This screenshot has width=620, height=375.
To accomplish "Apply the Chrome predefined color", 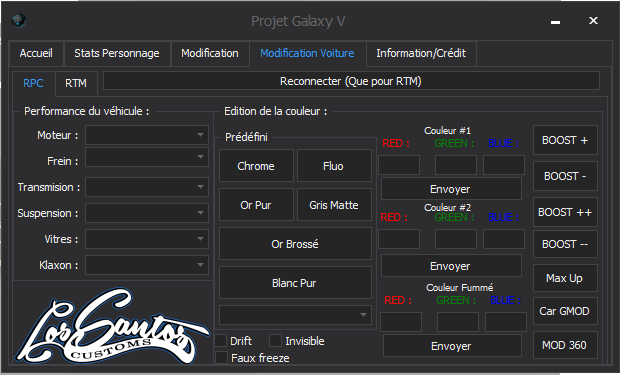I will (256, 166).
